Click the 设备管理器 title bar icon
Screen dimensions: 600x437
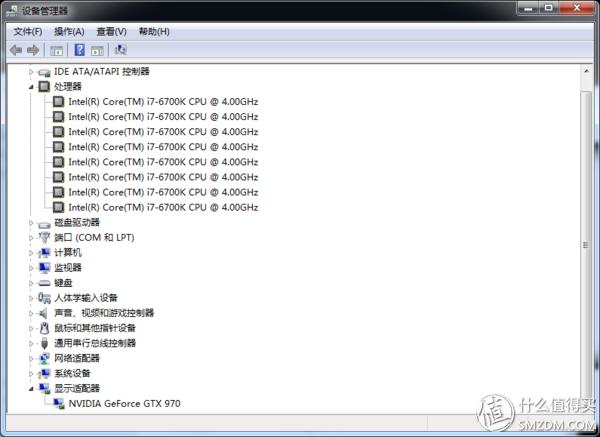tap(12, 10)
